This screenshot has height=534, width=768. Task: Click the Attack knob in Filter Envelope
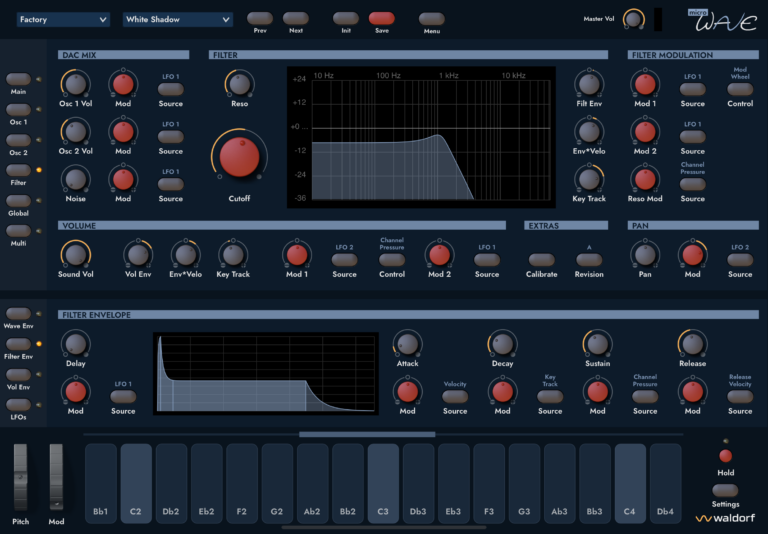click(x=407, y=344)
